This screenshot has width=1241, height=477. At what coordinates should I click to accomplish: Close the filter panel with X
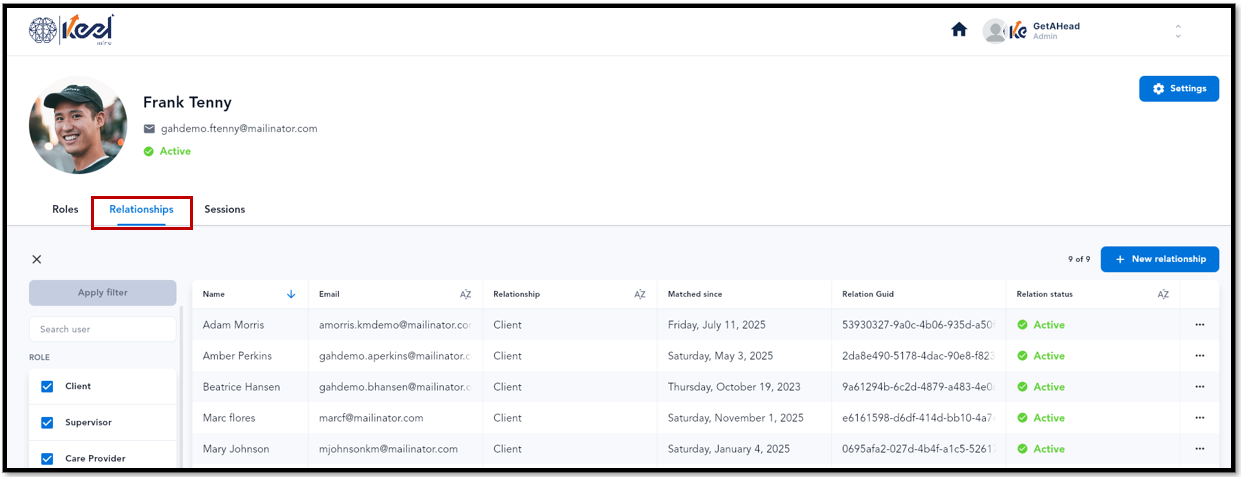click(37, 259)
